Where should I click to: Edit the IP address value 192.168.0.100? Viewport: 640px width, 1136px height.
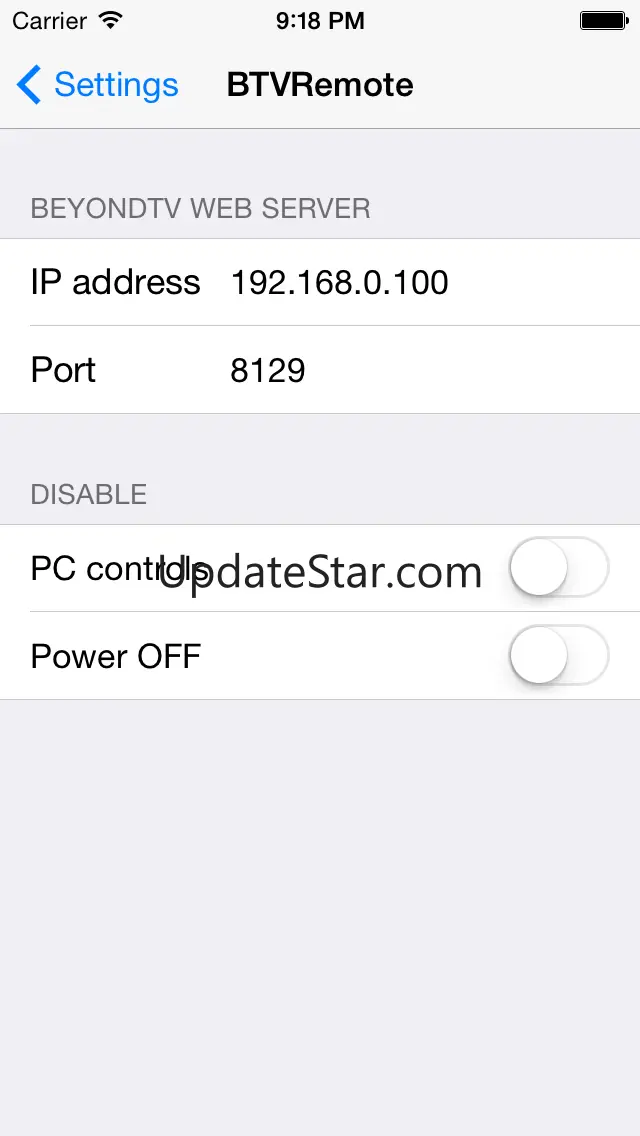[339, 283]
